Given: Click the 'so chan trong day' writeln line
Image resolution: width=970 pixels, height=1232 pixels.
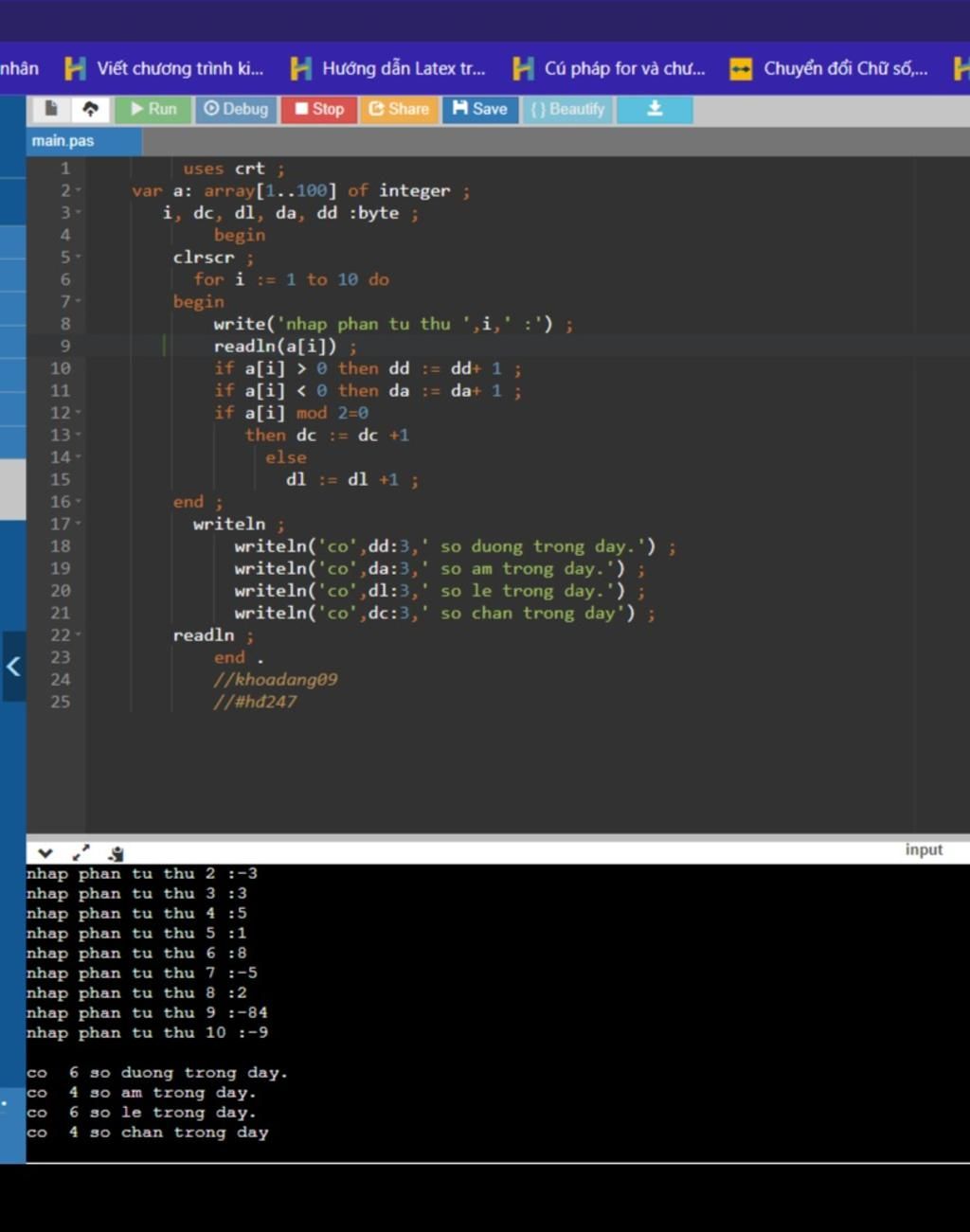Looking at the screenshot, I should tap(444, 613).
